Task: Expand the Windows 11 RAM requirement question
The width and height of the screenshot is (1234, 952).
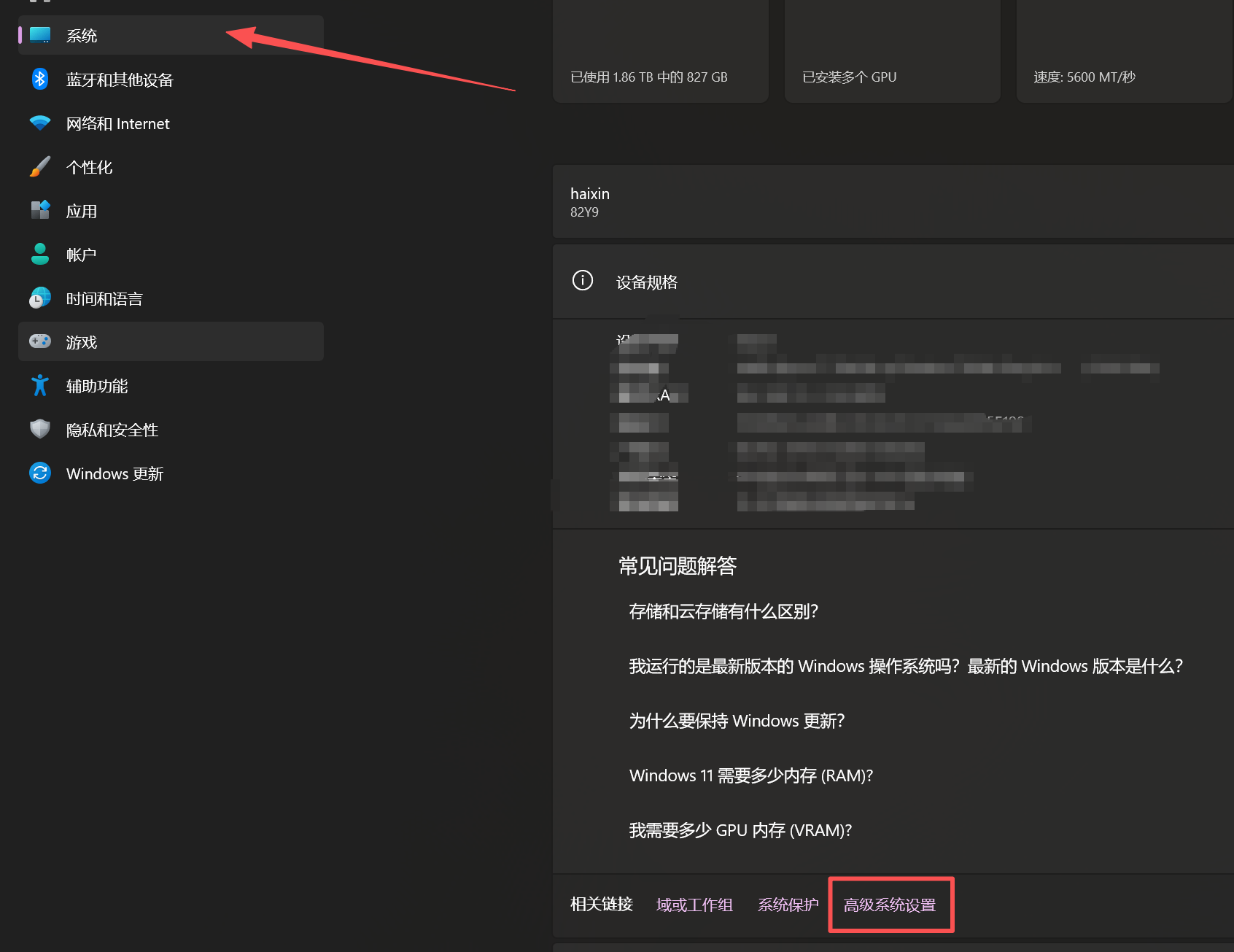Action: [750, 775]
